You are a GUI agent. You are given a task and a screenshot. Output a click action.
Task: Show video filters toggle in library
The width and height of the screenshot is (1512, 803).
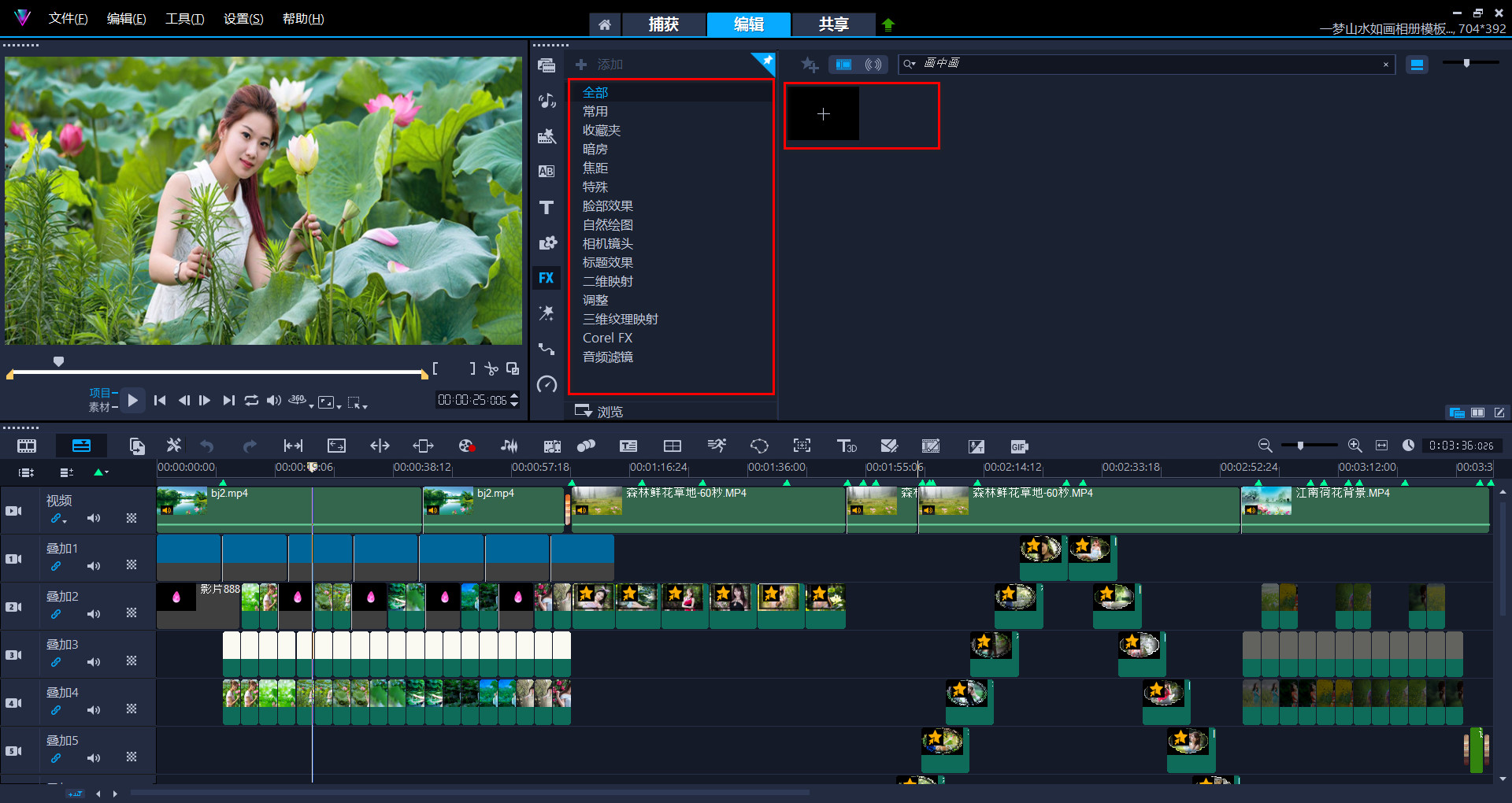[x=843, y=65]
